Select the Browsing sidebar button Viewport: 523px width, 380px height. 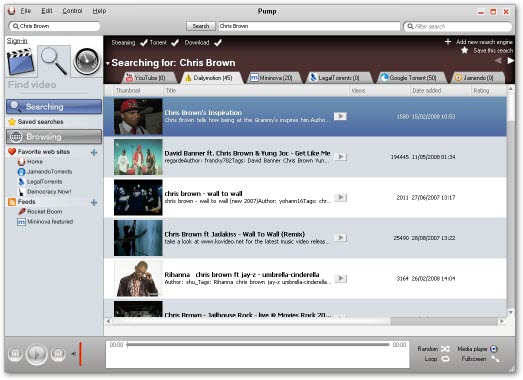point(54,137)
